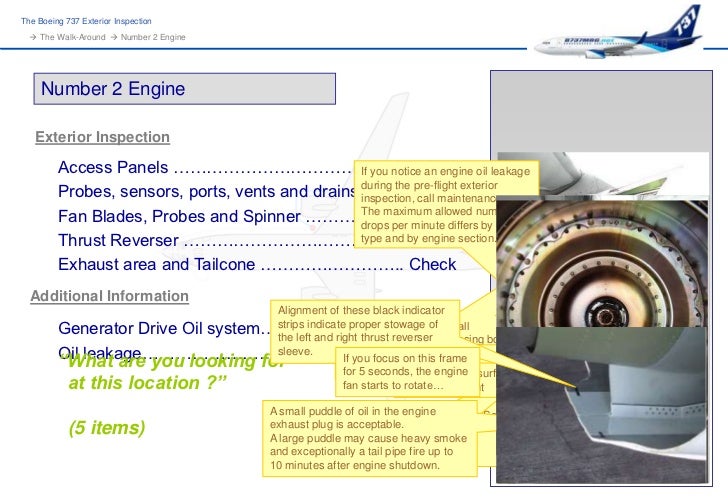Click the green '(5 items)' text
The image size is (728, 504).
[107, 427]
